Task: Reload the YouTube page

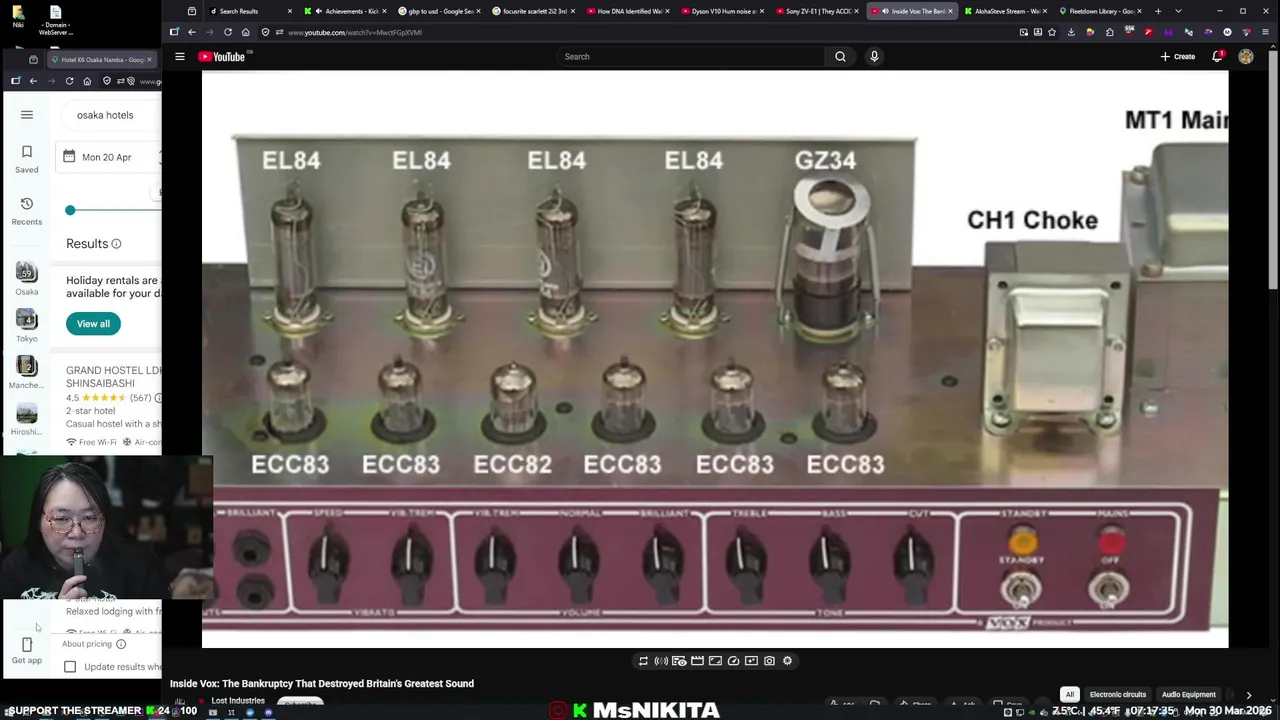Action: (227, 32)
